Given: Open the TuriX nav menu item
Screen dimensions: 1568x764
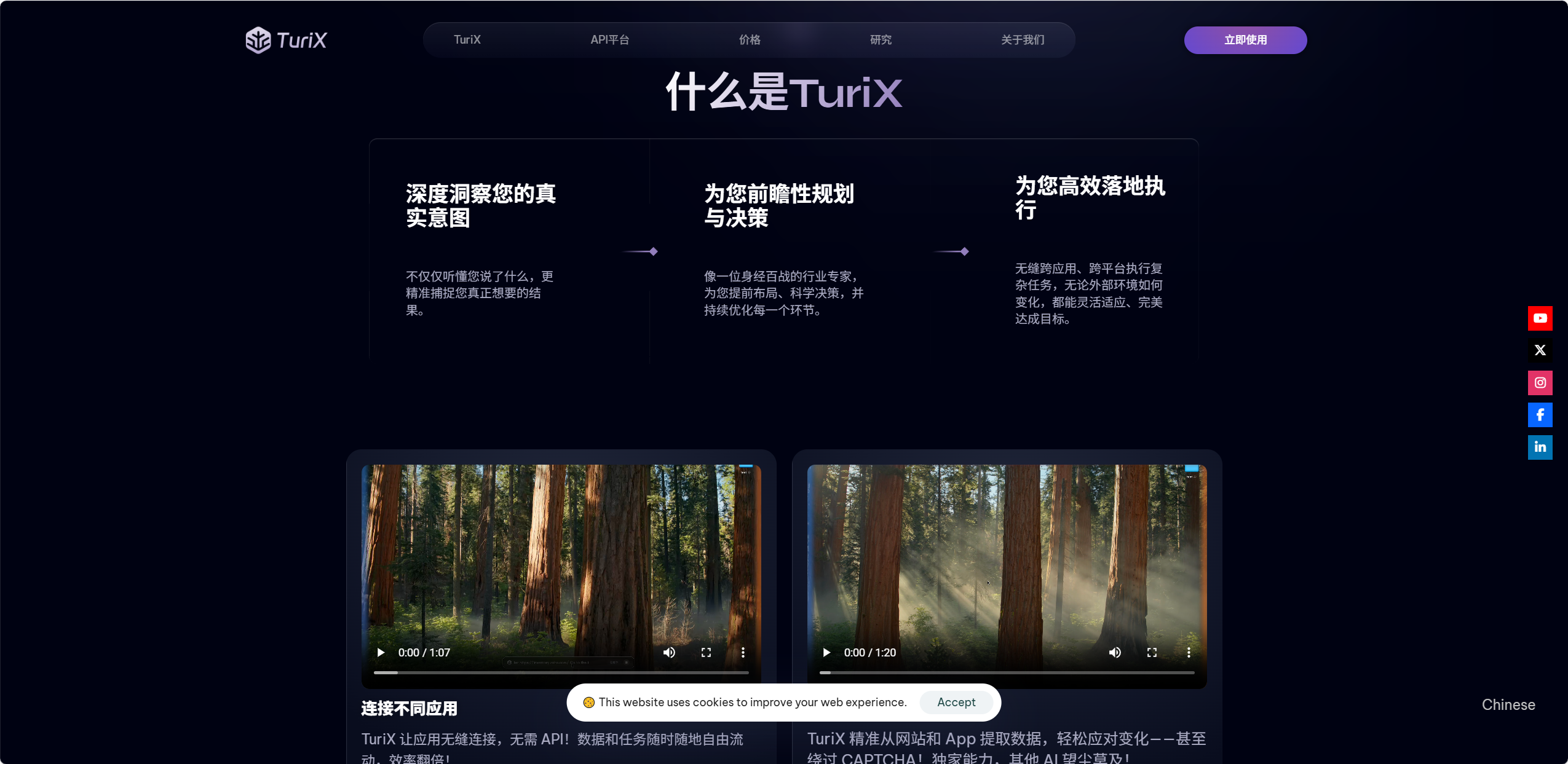Looking at the screenshot, I should 467,40.
